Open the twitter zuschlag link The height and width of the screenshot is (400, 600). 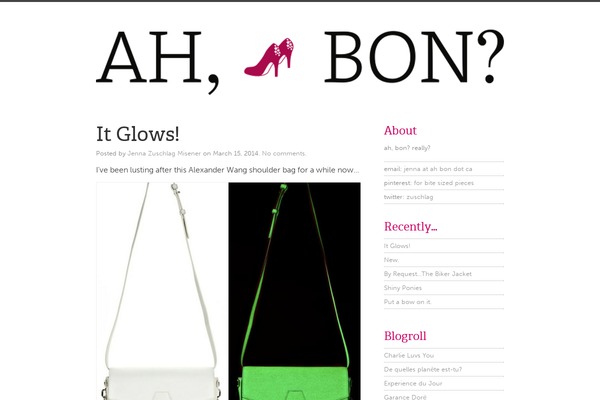click(408, 197)
